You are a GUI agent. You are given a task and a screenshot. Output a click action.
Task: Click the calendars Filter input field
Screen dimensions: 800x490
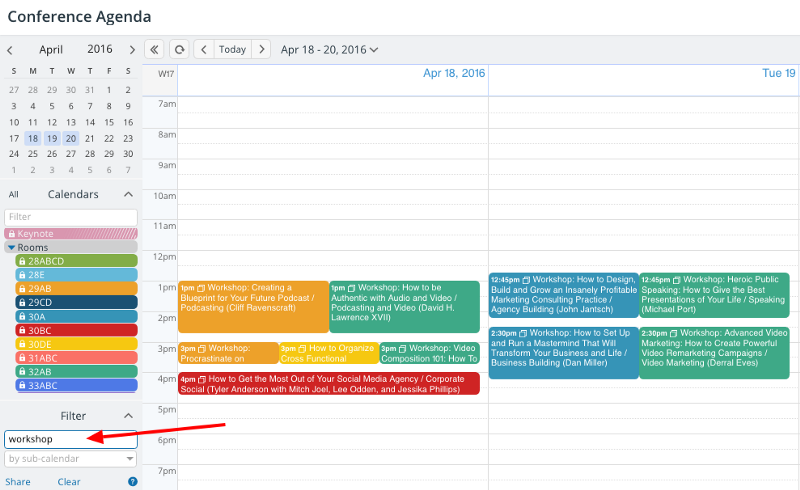(x=71, y=217)
